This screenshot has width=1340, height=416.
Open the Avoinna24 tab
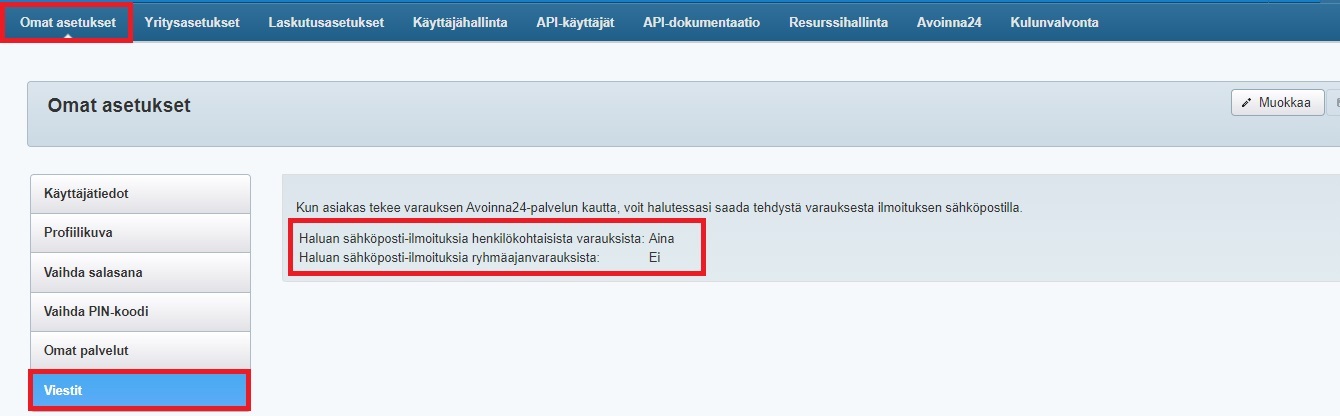point(949,23)
